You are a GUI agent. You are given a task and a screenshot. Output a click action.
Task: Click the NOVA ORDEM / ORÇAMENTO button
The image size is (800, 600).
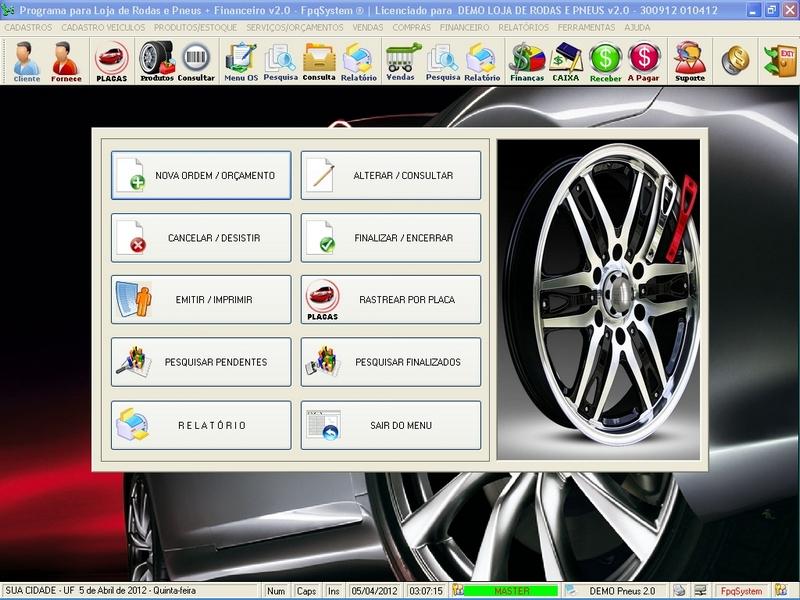point(201,176)
